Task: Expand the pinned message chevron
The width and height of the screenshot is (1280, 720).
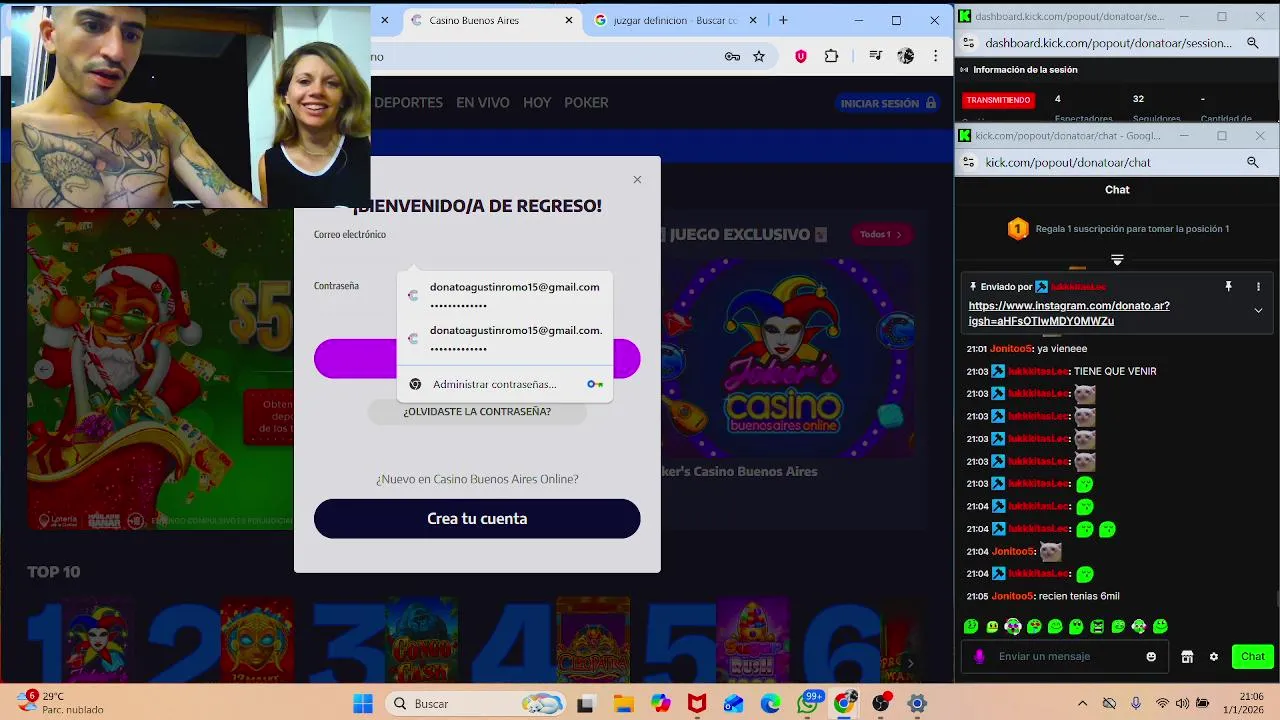Action: 1258,310
